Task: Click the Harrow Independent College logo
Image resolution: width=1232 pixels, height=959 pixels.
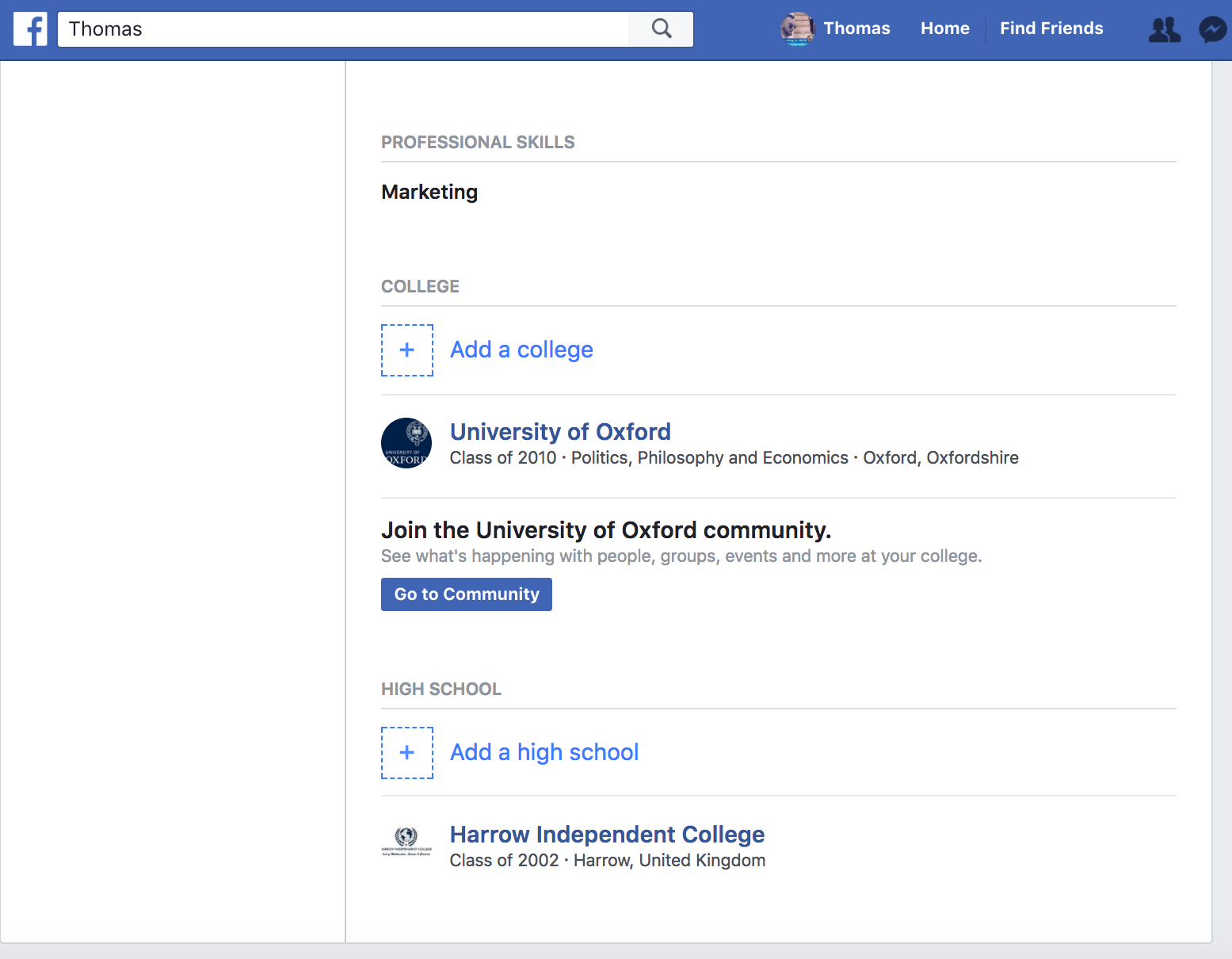Action: (406, 842)
